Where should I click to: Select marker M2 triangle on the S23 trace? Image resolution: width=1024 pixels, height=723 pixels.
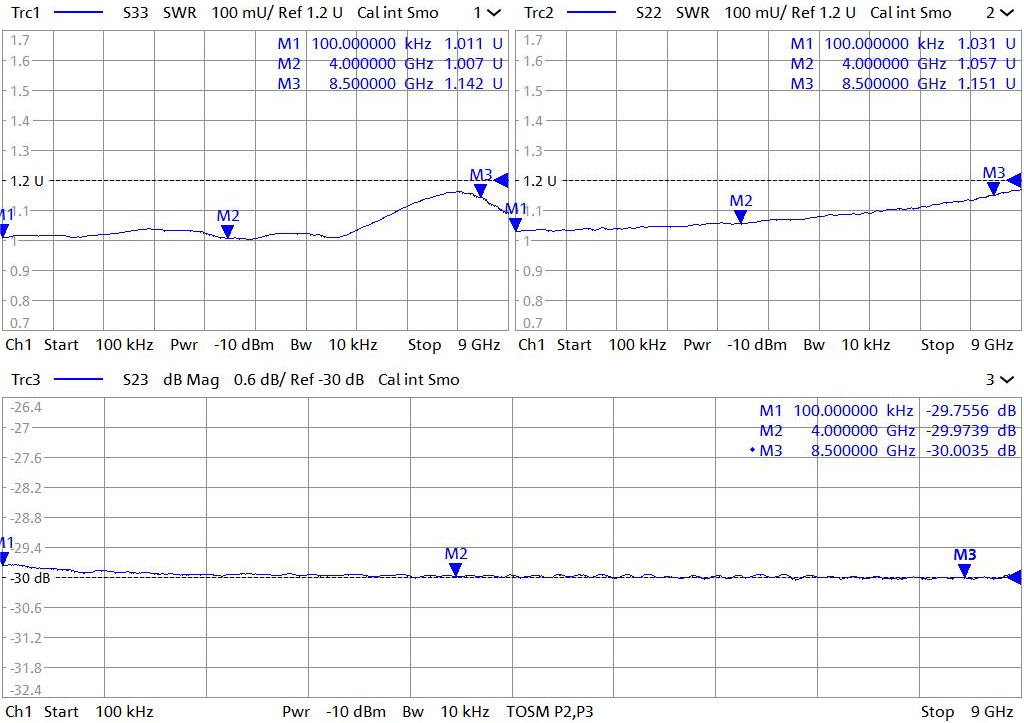click(x=456, y=570)
